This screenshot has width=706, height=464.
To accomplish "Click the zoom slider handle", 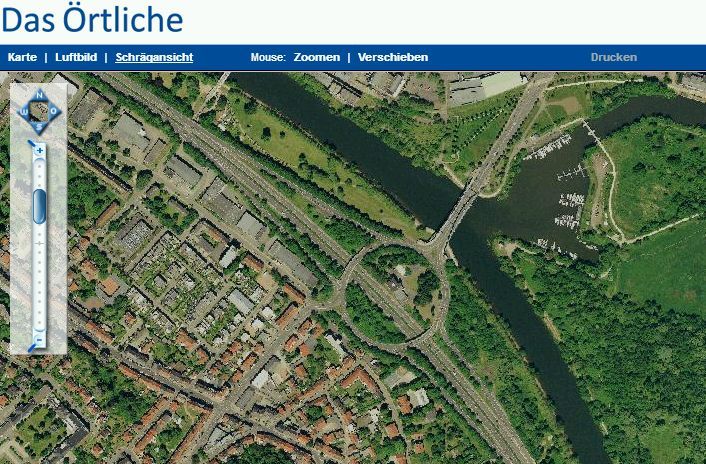I will tap(40, 206).
